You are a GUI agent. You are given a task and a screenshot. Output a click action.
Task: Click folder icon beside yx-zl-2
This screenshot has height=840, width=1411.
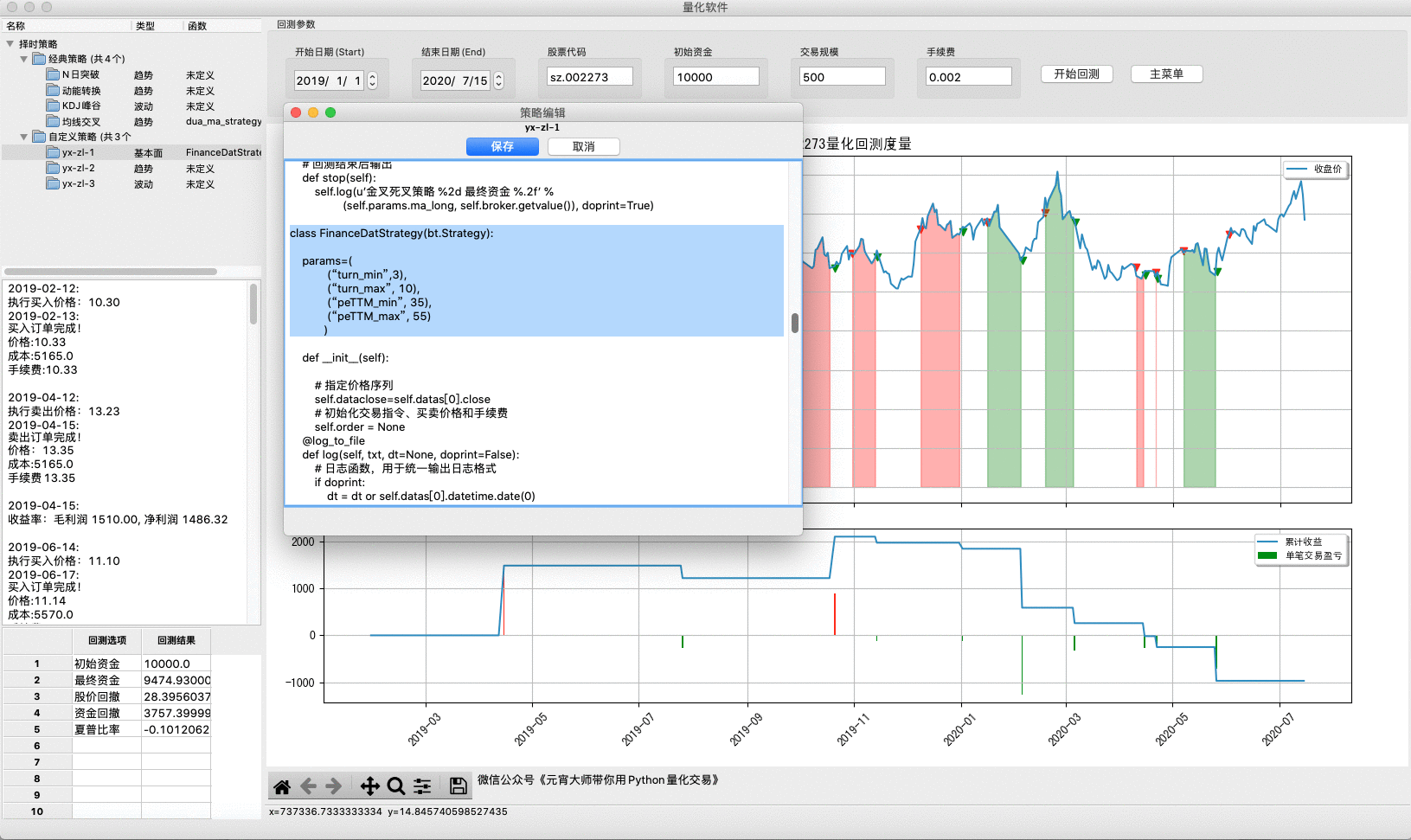[53, 168]
